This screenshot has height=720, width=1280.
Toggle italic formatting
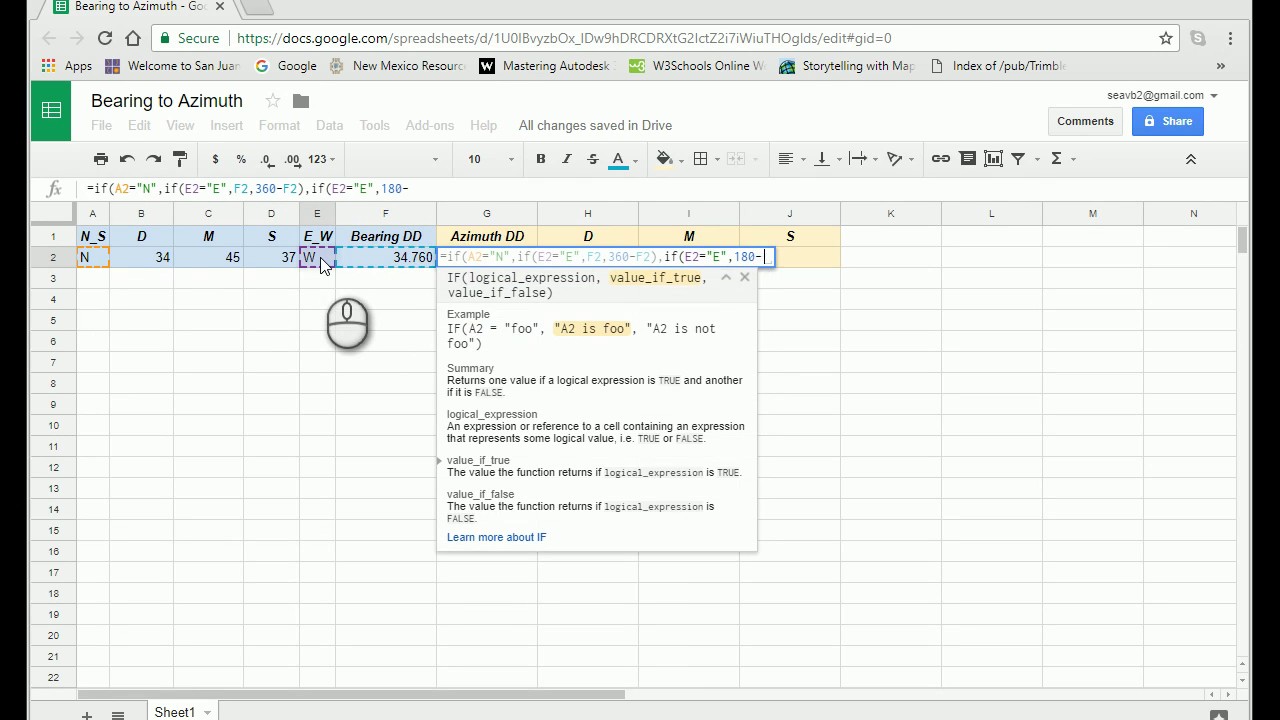coord(567,159)
